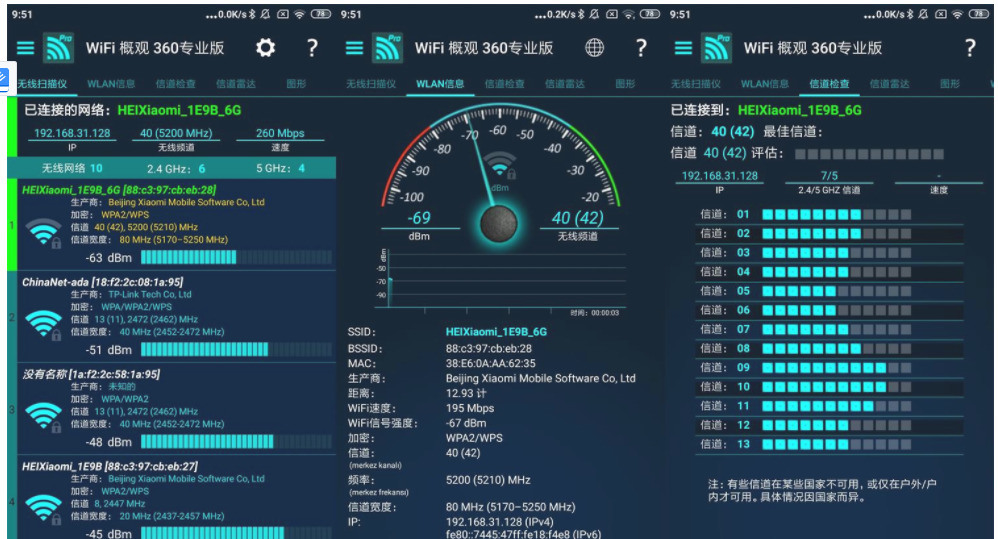Select 无线扫描仪 tab in third screen
This screenshot has height=539, width=998.
(696, 84)
